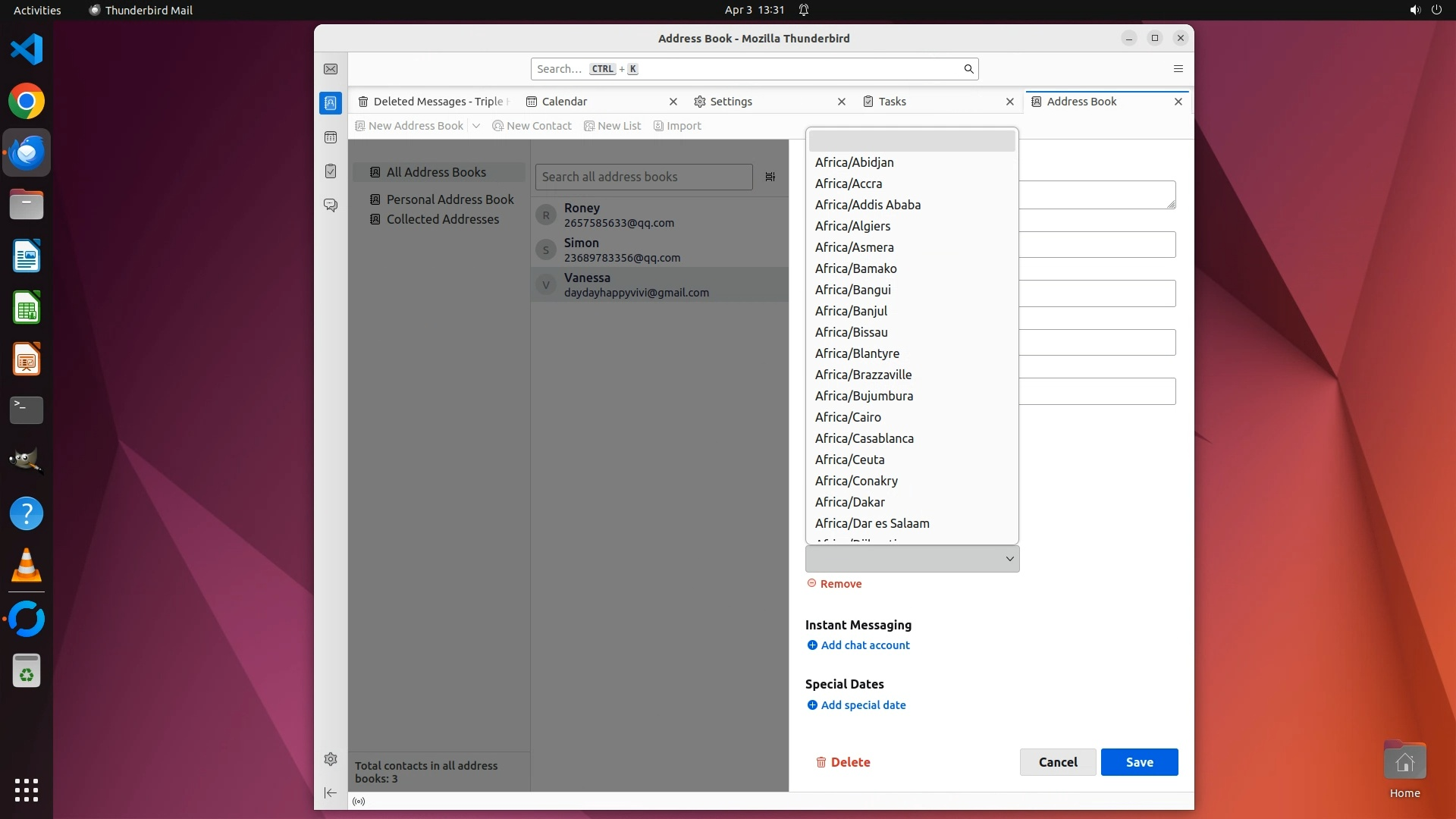Click Add chat account link
The height and width of the screenshot is (819, 1456).
point(864,645)
